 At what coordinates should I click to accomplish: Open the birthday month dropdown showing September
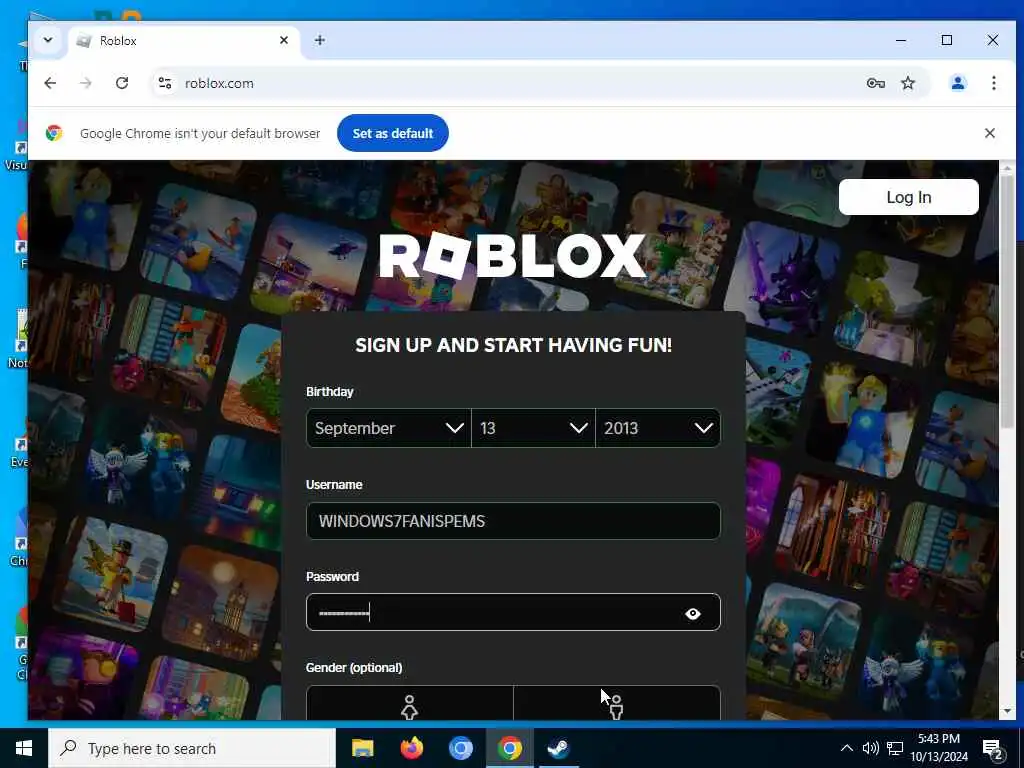[389, 428]
